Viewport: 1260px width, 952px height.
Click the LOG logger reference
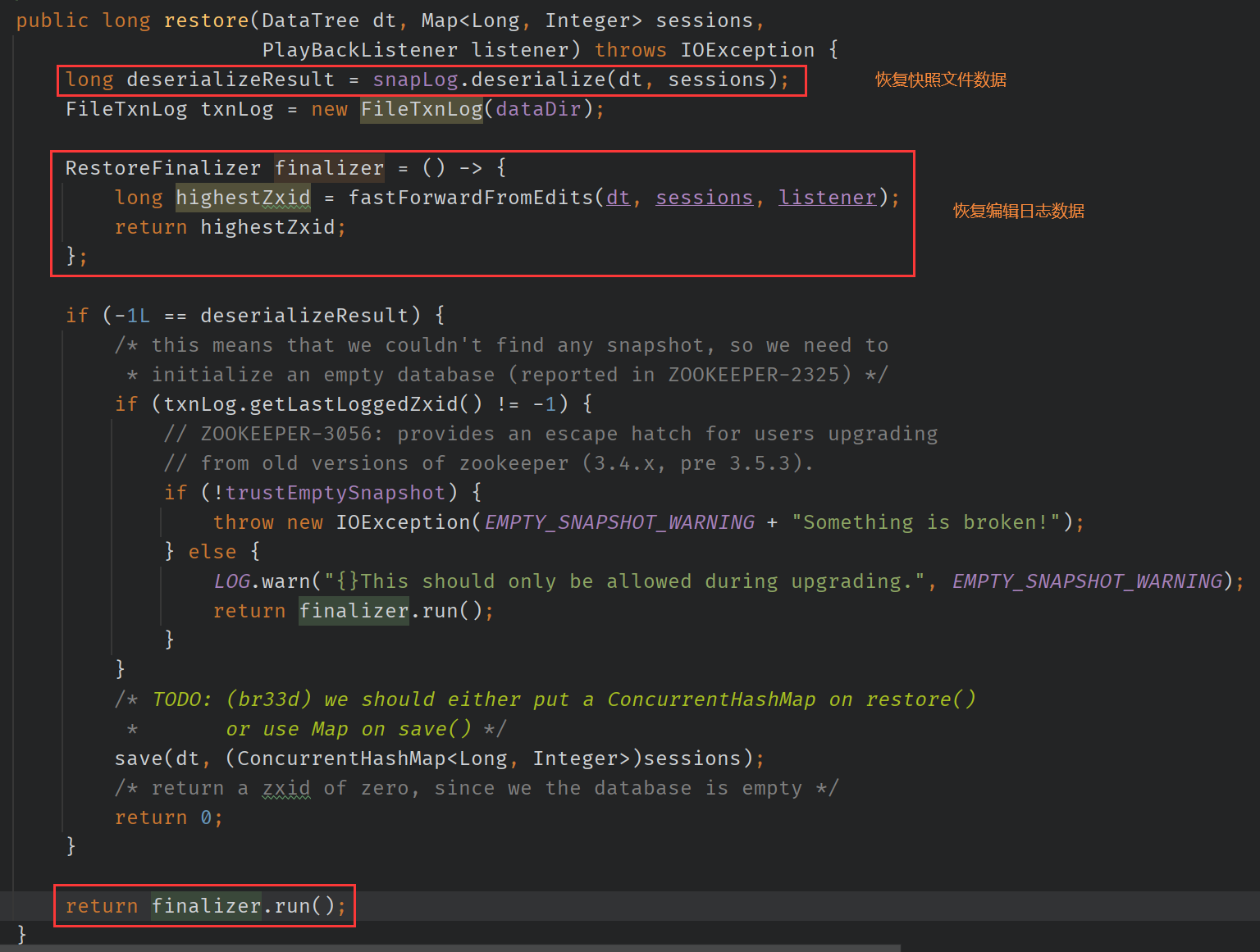pos(231,581)
